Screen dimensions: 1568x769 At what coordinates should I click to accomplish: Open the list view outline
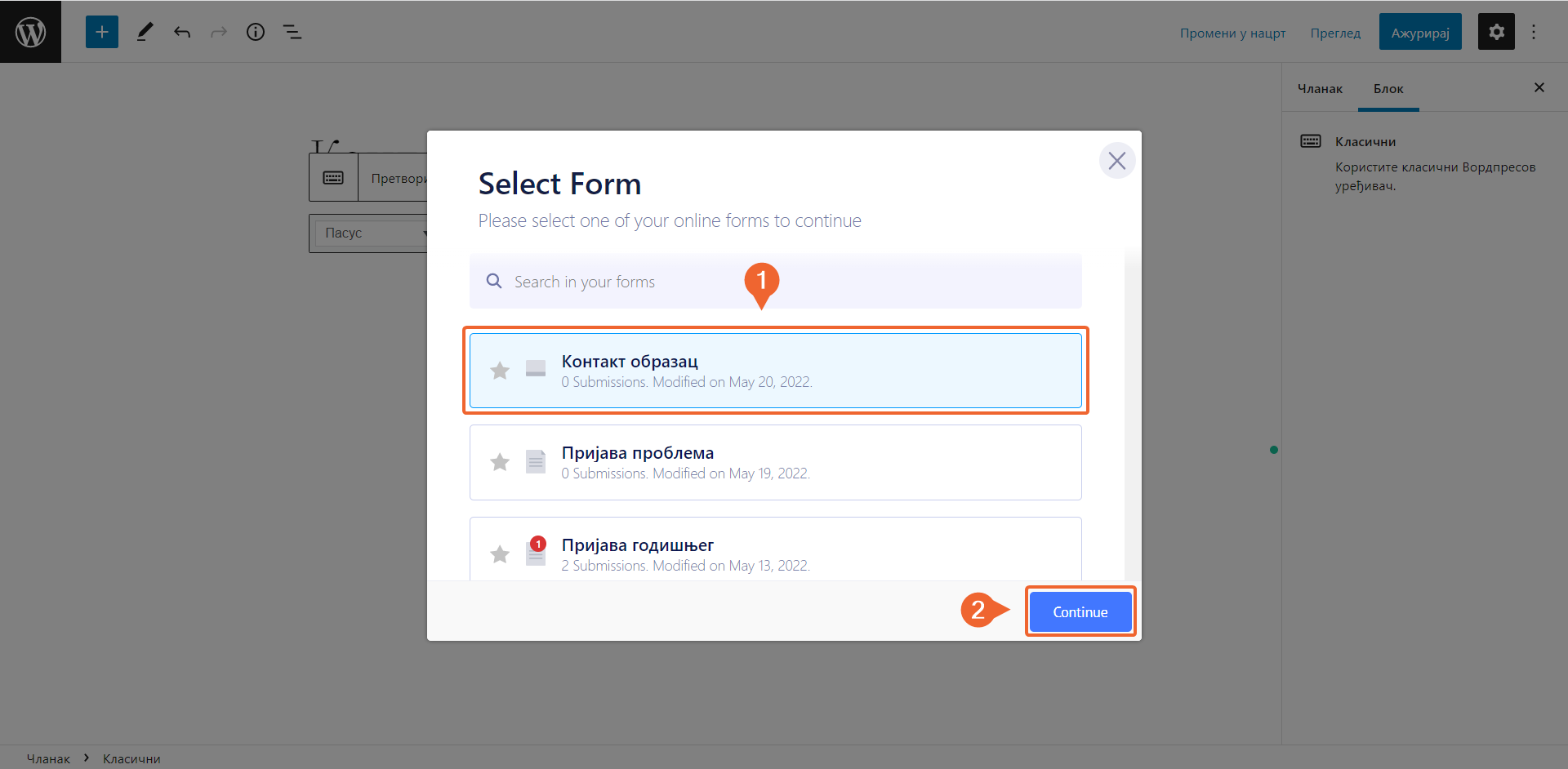point(292,32)
